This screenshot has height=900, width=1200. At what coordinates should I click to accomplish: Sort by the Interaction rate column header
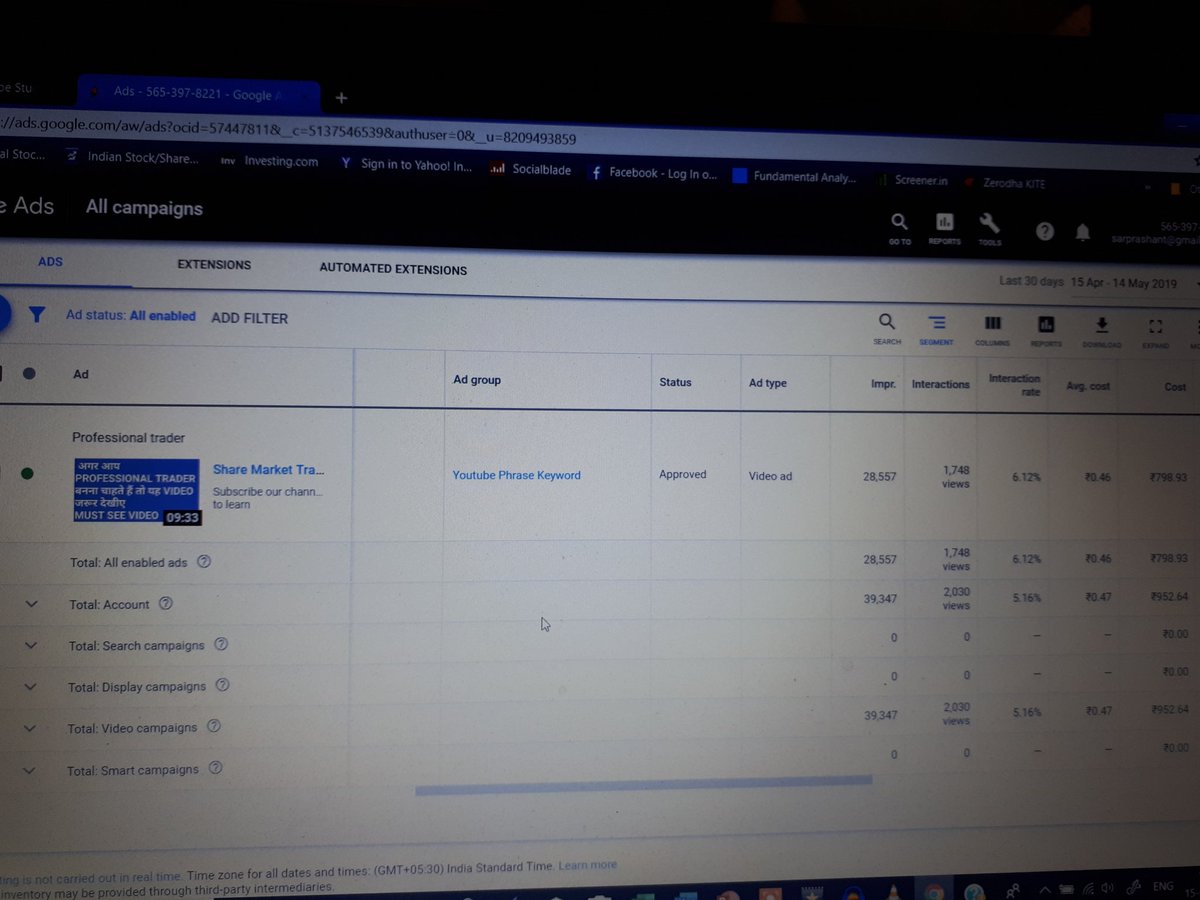tap(1014, 385)
